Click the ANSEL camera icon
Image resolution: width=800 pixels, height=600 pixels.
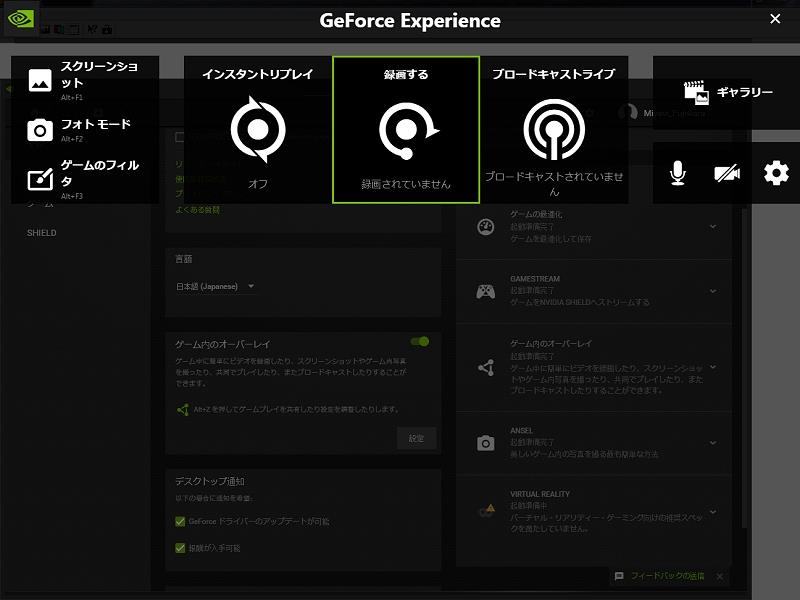[485, 443]
